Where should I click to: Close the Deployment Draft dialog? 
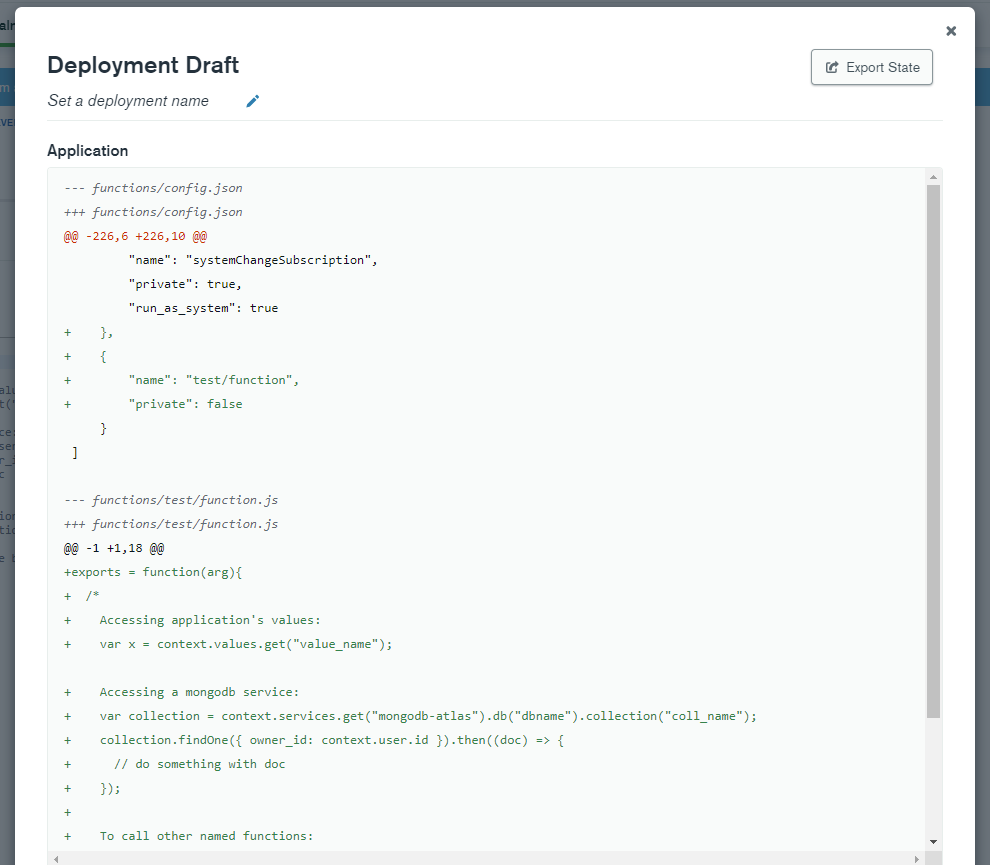coord(951,31)
